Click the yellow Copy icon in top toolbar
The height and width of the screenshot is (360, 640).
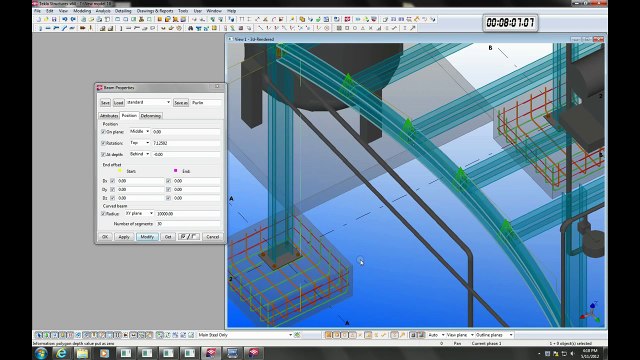302,19
